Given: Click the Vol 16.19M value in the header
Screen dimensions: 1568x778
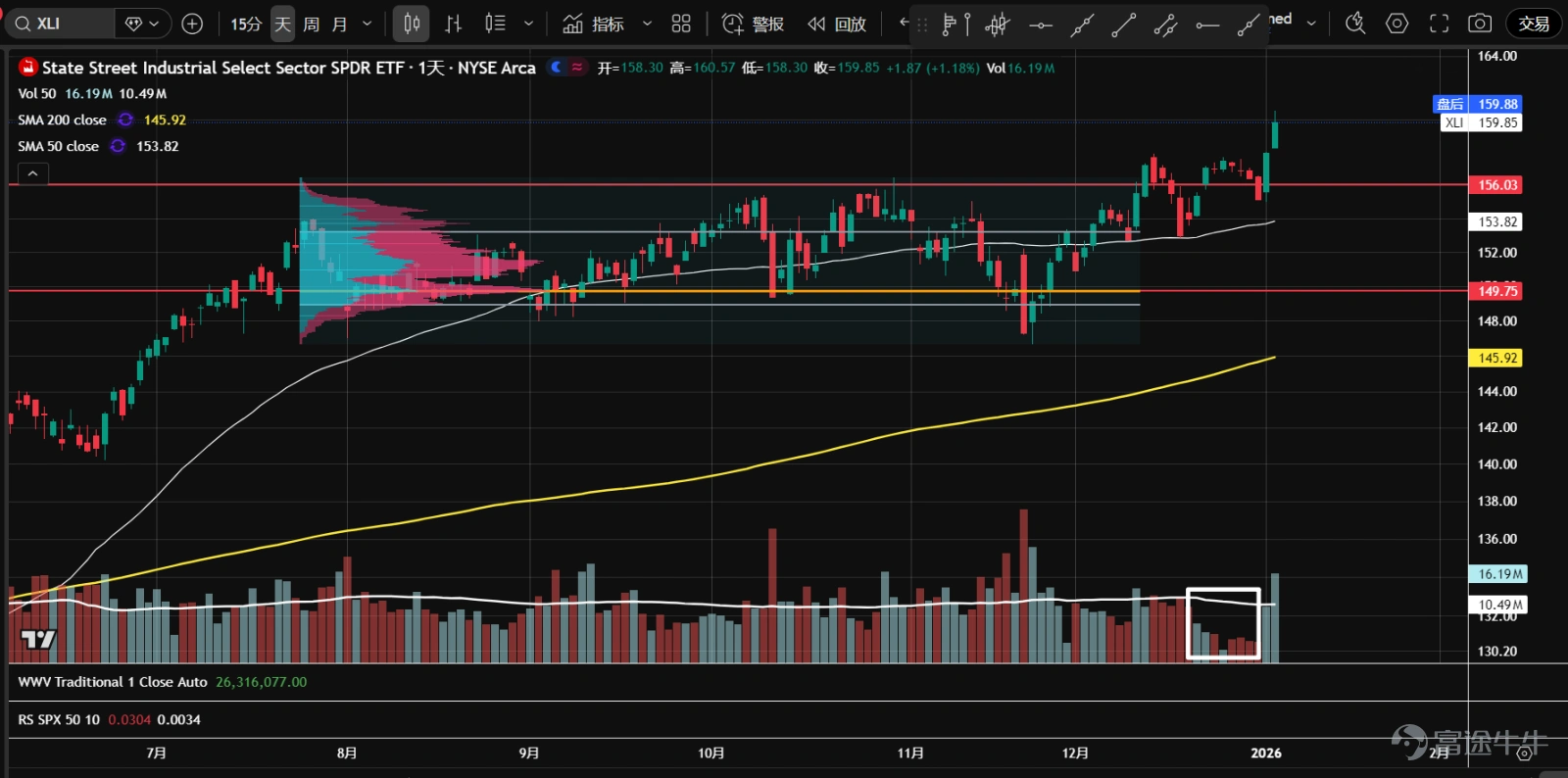Looking at the screenshot, I should click(x=1020, y=68).
